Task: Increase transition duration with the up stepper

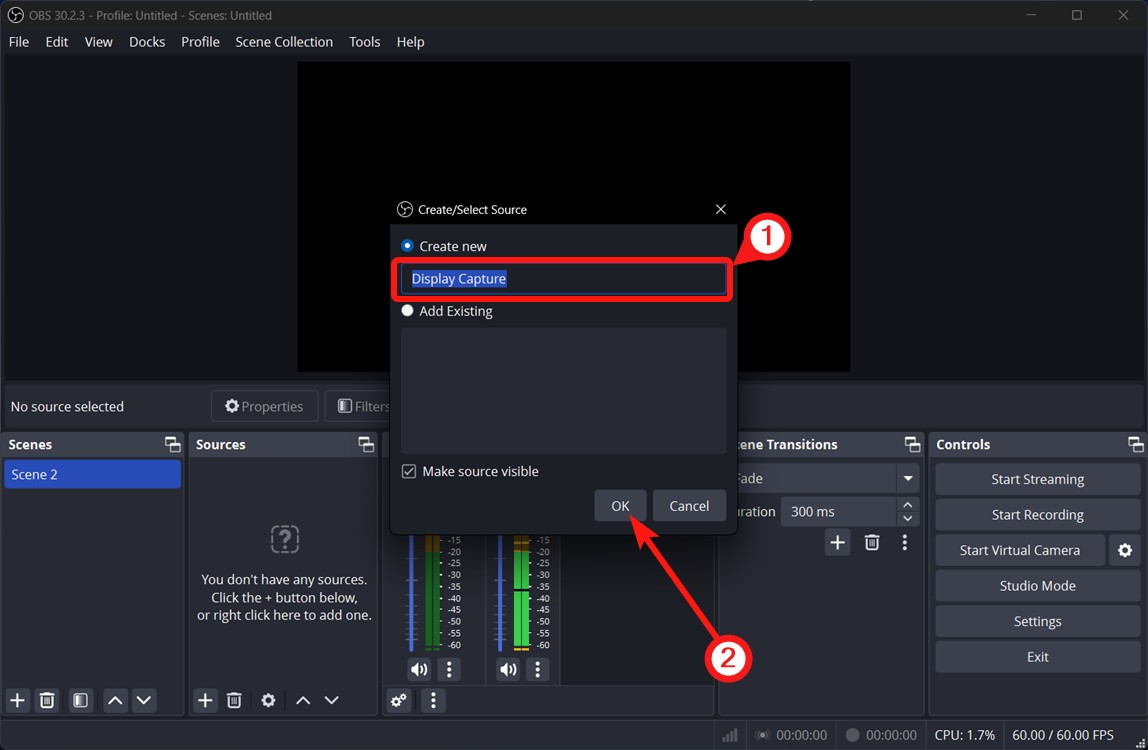Action: click(x=908, y=505)
